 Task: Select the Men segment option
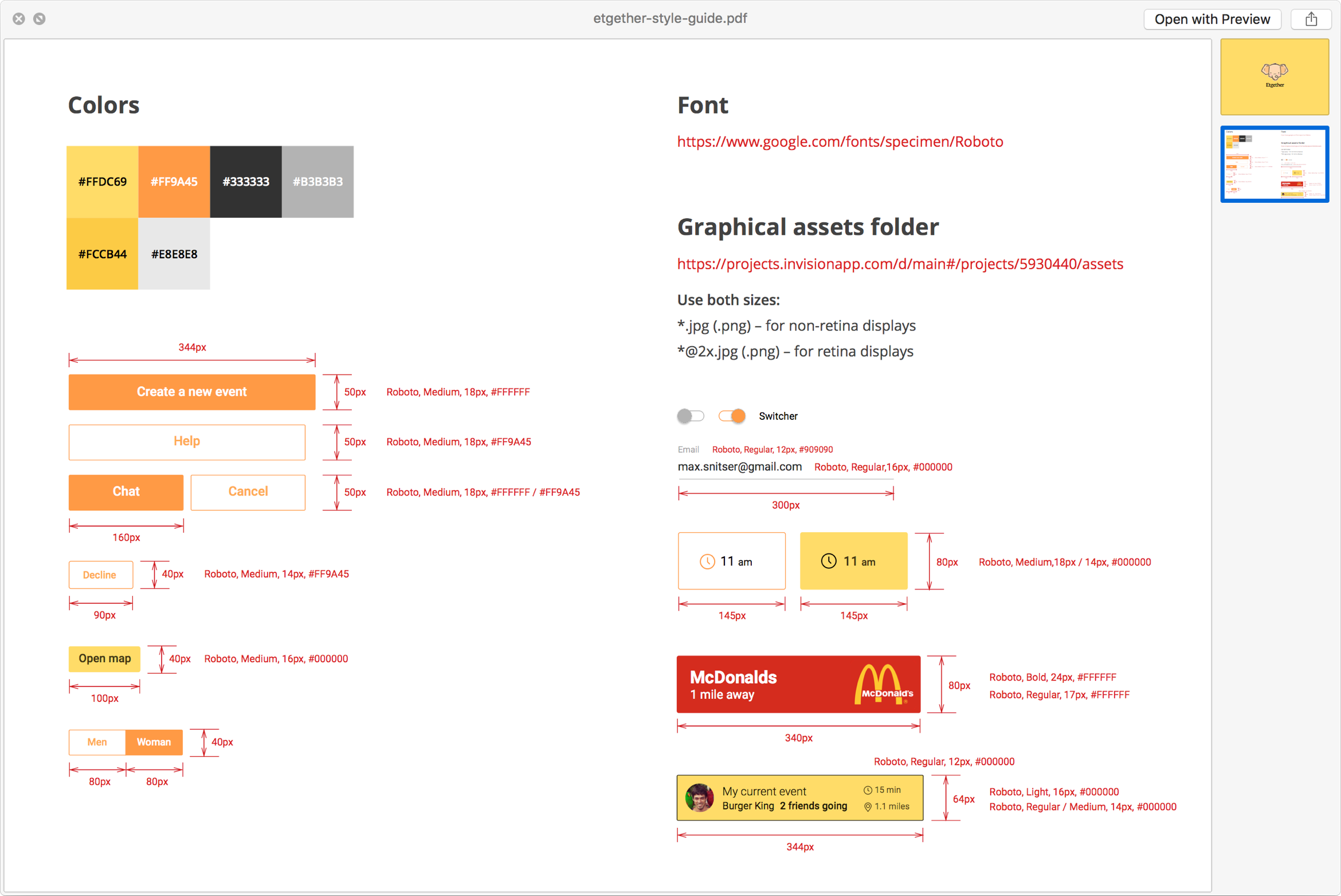(97, 742)
